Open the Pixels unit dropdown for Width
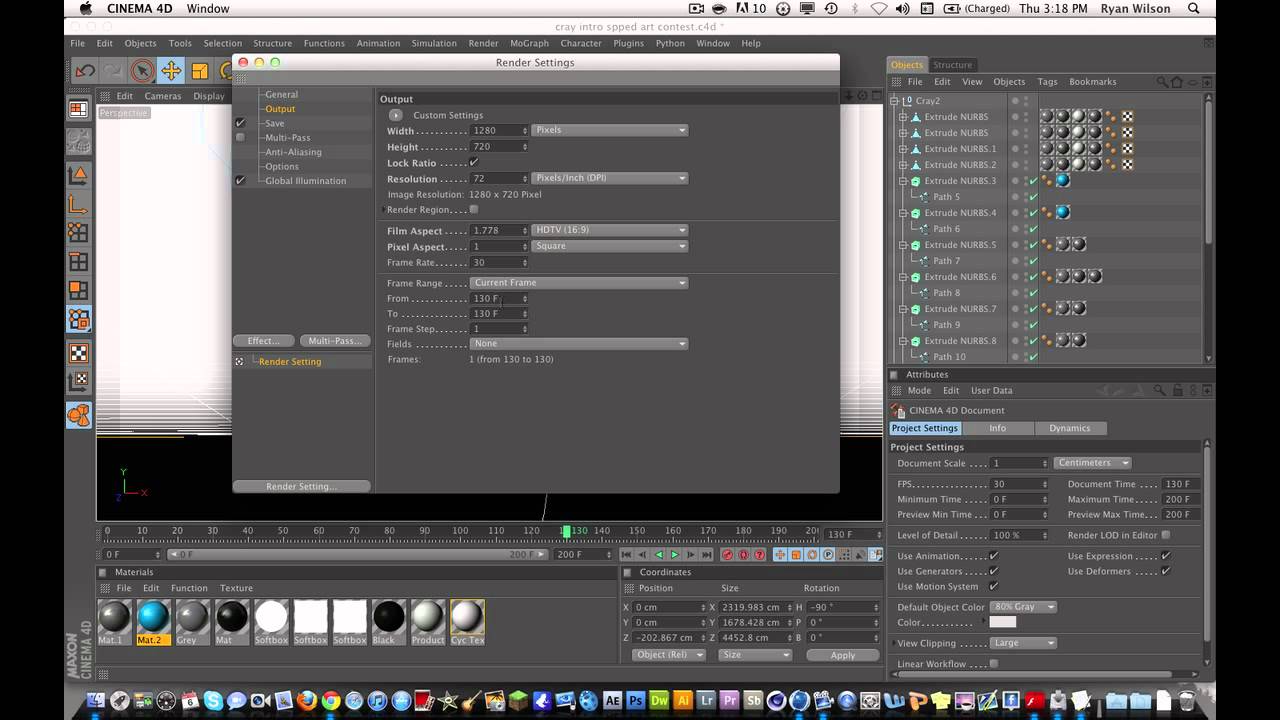The width and height of the screenshot is (1280, 720). [x=610, y=130]
